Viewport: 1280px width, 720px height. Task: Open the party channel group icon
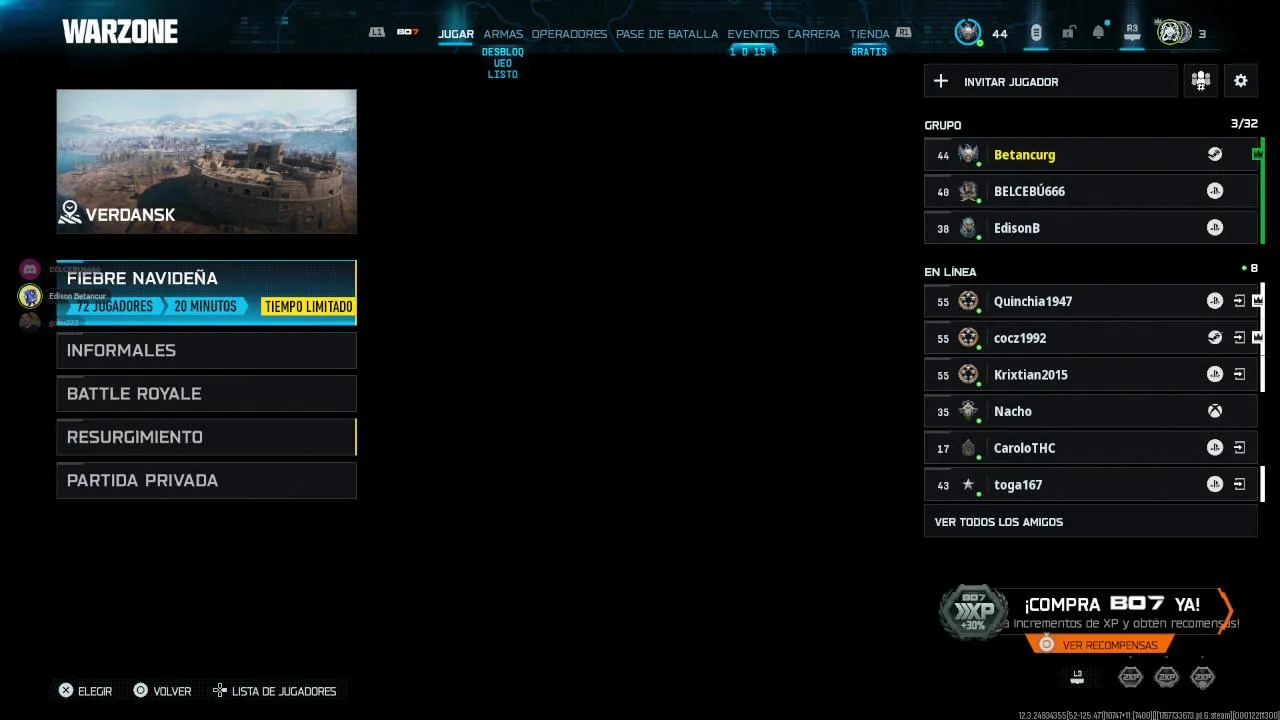point(1201,81)
